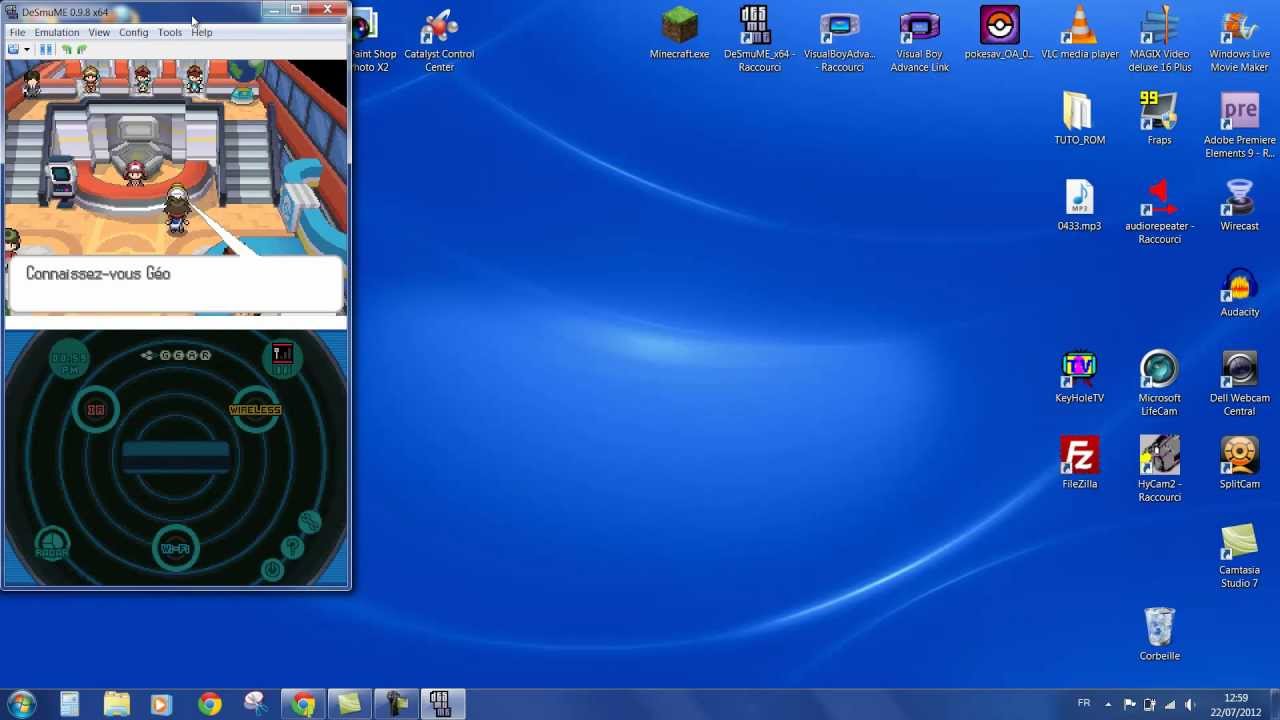
Task: Select VLC media player desktop icon
Action: coord(1080,34)
